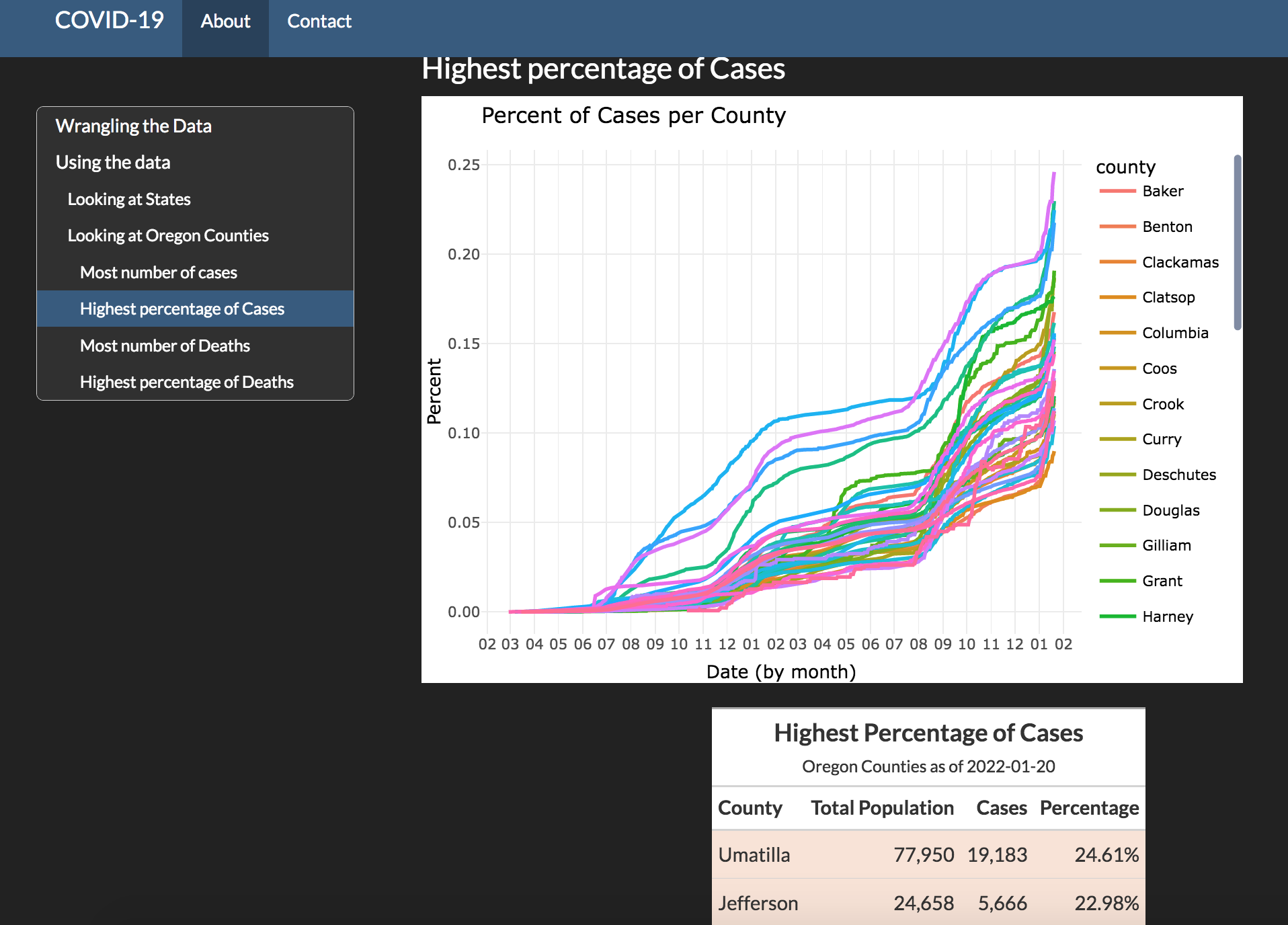This screenshot has height=925, width=1288.
Task: Click the Deschutes legend color line
Action: (1117, 475)
